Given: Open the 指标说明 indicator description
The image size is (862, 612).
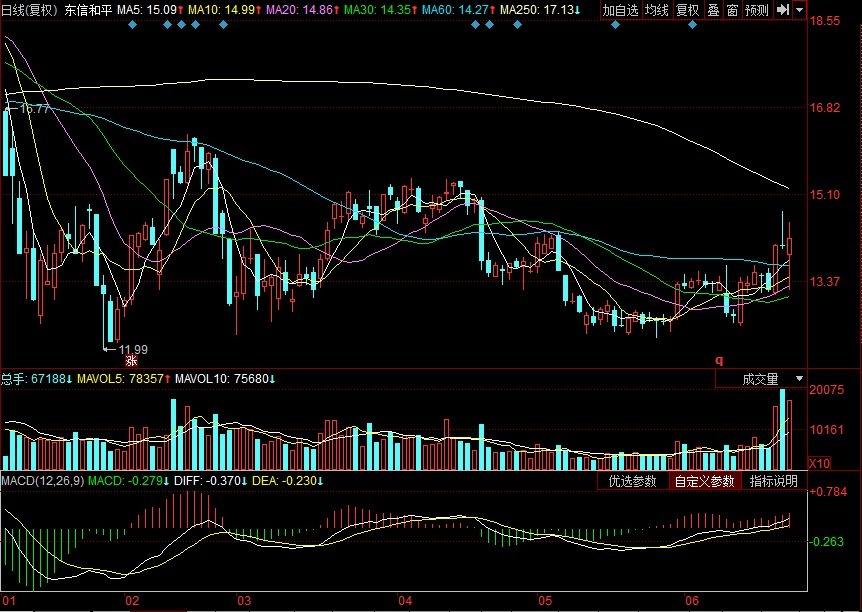Looking at the screenshot, I should tap(774, 481).
